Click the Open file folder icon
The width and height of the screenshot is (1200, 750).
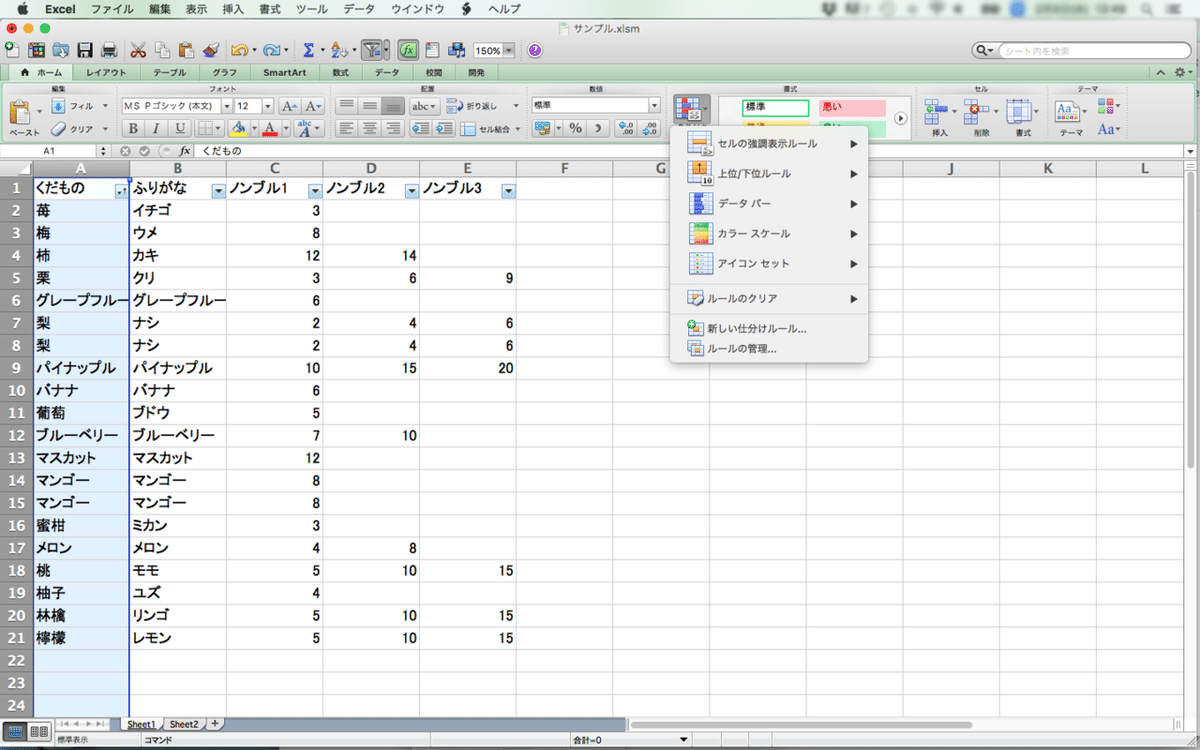pyautogui.click(x=61, y=50)
